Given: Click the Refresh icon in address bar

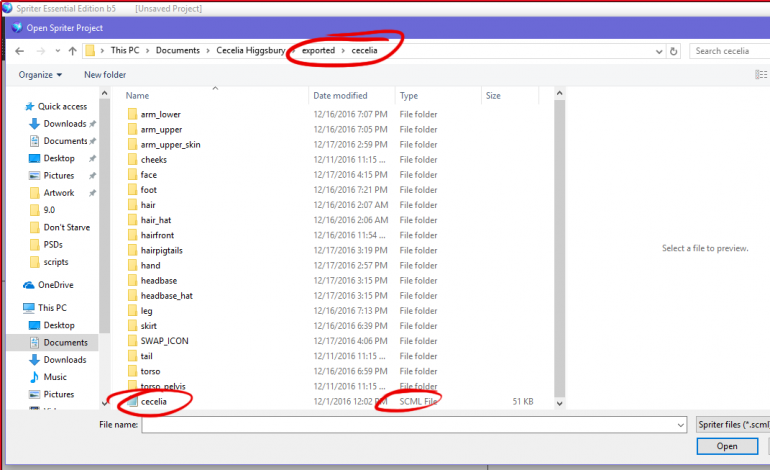Looking at the screenshot, I should pos(674,50).
